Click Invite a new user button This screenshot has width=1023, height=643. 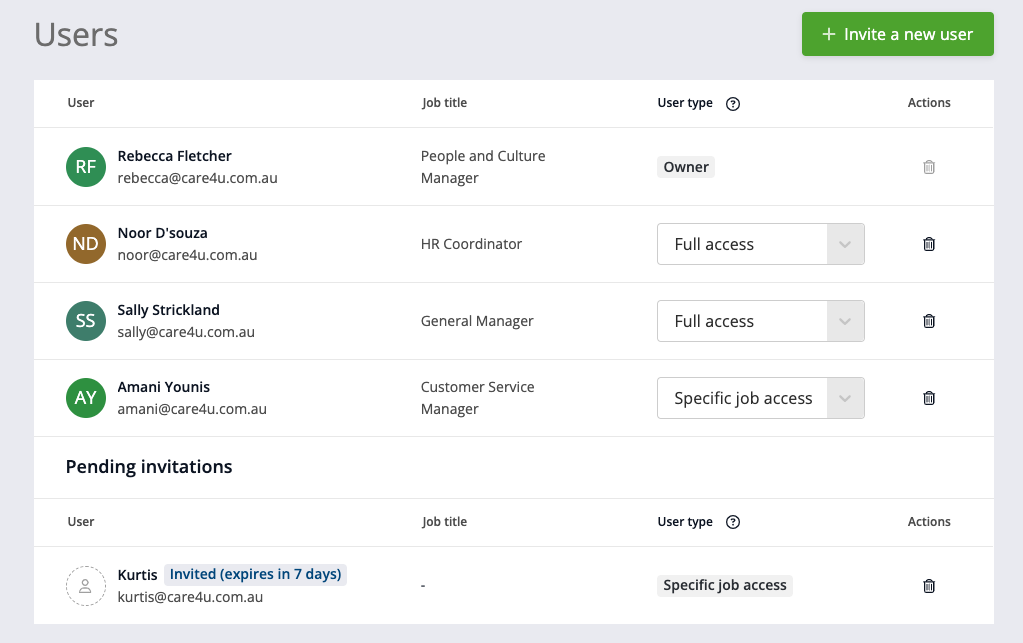(897, 34)
